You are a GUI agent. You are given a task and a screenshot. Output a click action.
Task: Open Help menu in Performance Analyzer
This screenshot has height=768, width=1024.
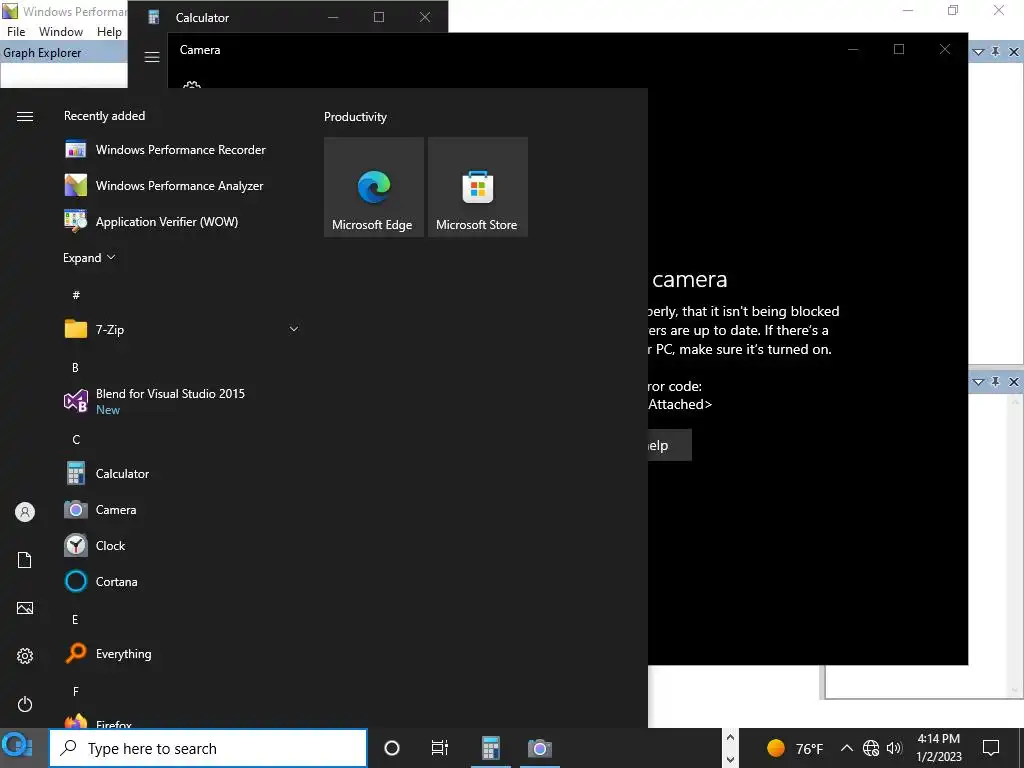[x=109, y=31]
